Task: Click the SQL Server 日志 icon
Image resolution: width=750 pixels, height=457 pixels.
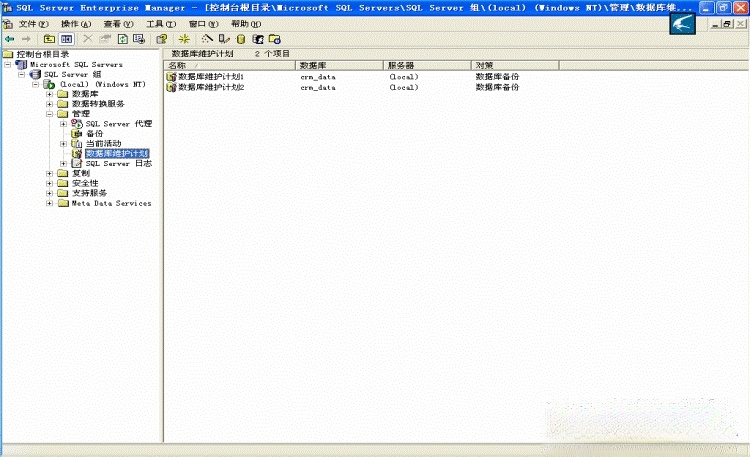Action: [77, 164]
